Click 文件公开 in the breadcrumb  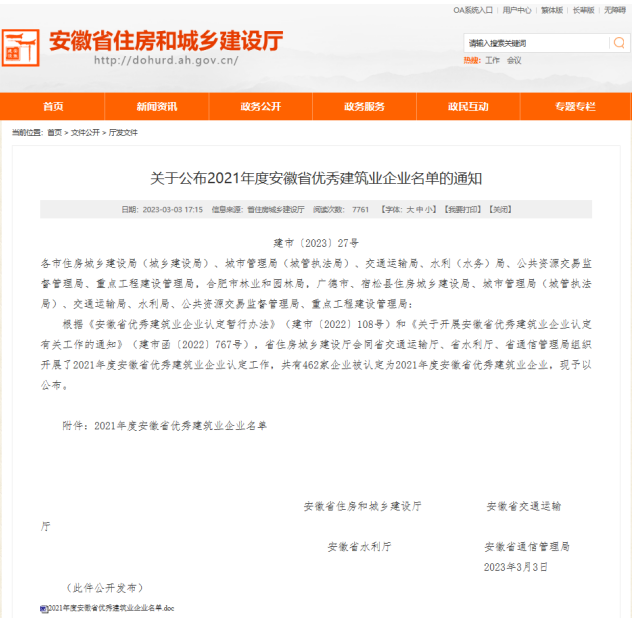pyautogui.click(x=85, y=132)
